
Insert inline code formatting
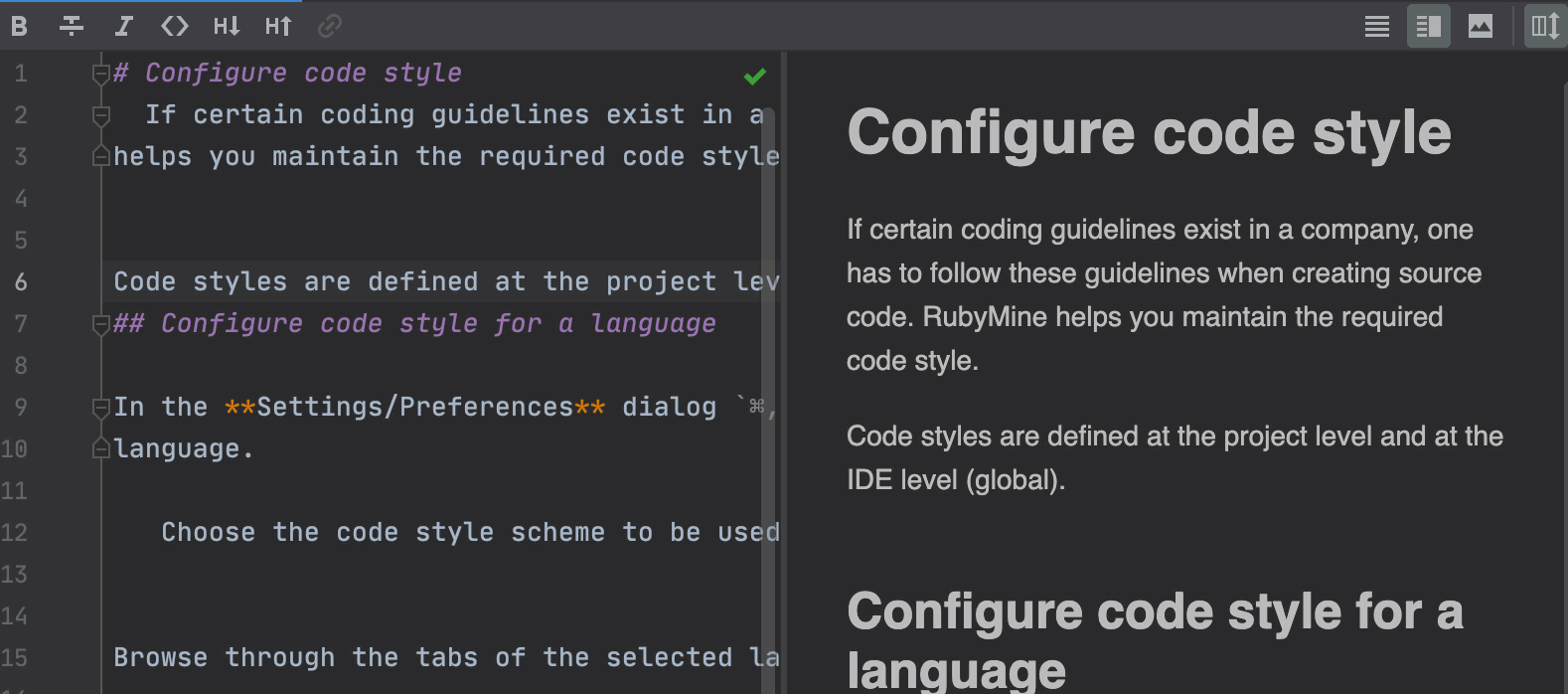click(x=175, y=26)
